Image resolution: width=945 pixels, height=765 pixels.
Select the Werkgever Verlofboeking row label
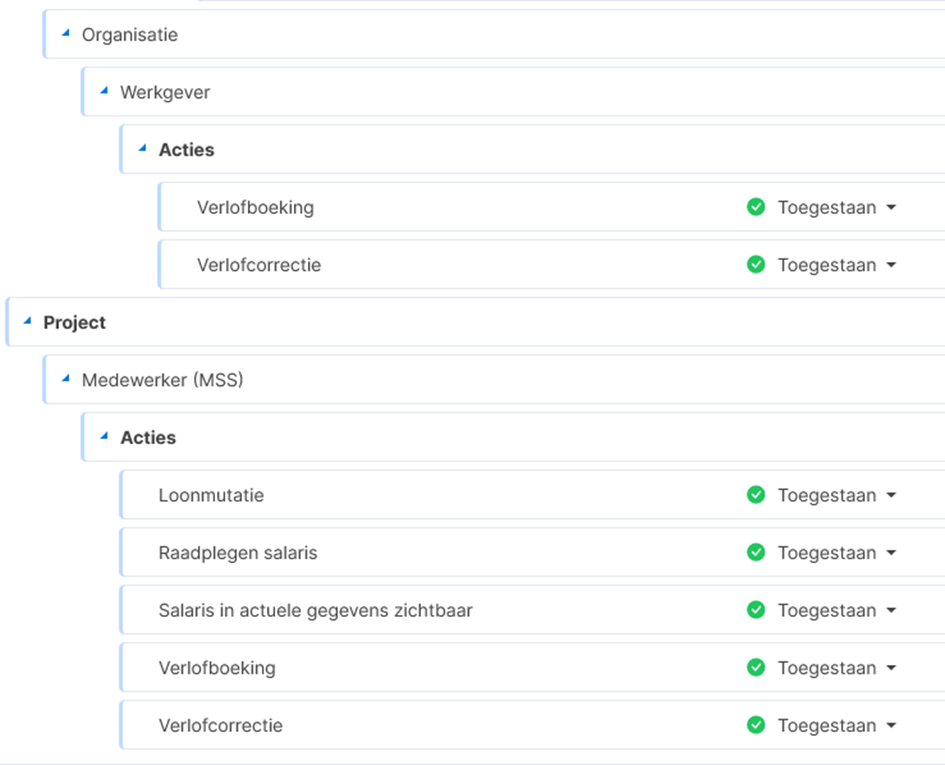tap(255, 207)
